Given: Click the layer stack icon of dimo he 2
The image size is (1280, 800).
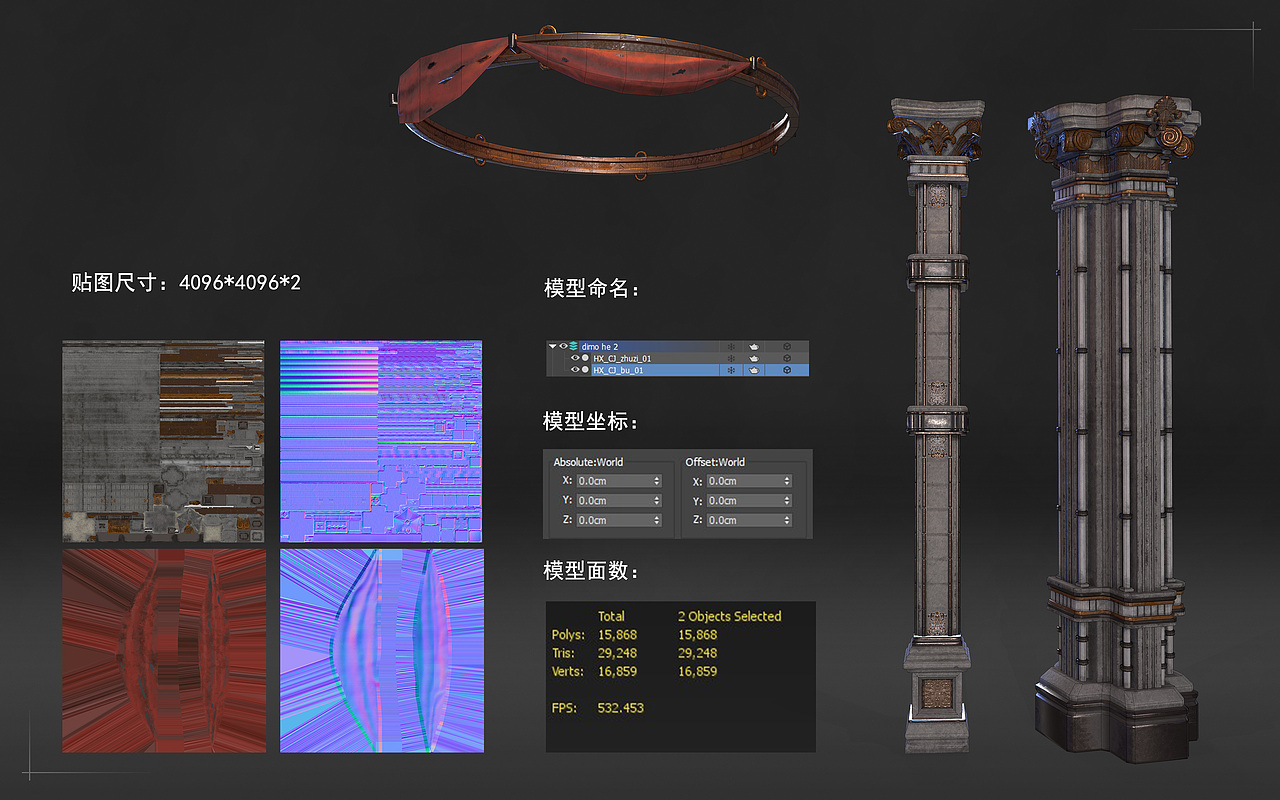Looking at the screenshot, I should pyautogui.click(x=573, y=346).
